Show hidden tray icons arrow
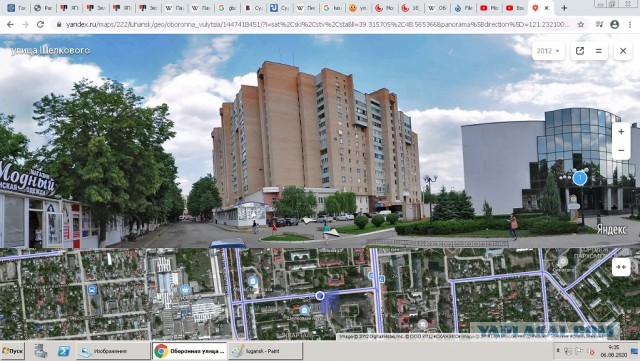The width and height of the screenshot is (640, 361). [x=558, y=351]
